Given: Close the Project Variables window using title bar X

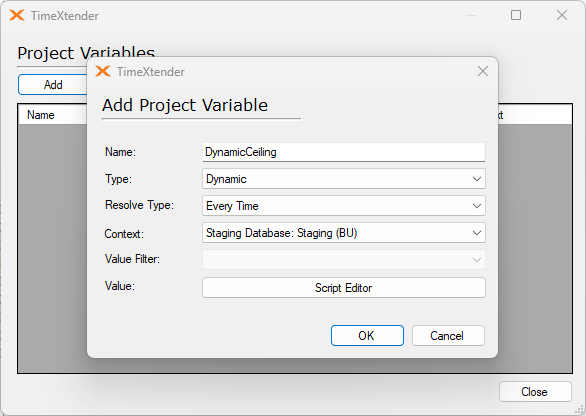Looking at the screenshot, I should tap(561, 15).
